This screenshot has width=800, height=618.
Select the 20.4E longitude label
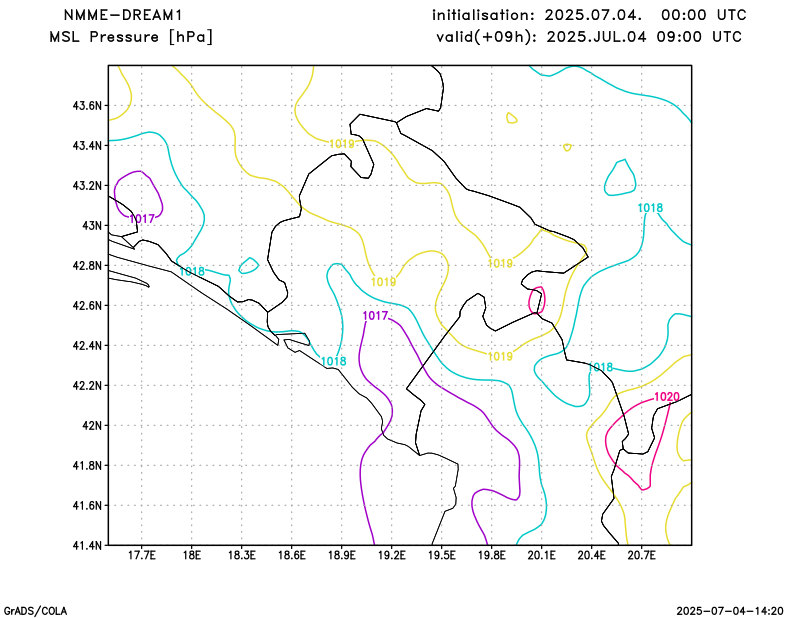pyautogui.click(x=591, y=555)
